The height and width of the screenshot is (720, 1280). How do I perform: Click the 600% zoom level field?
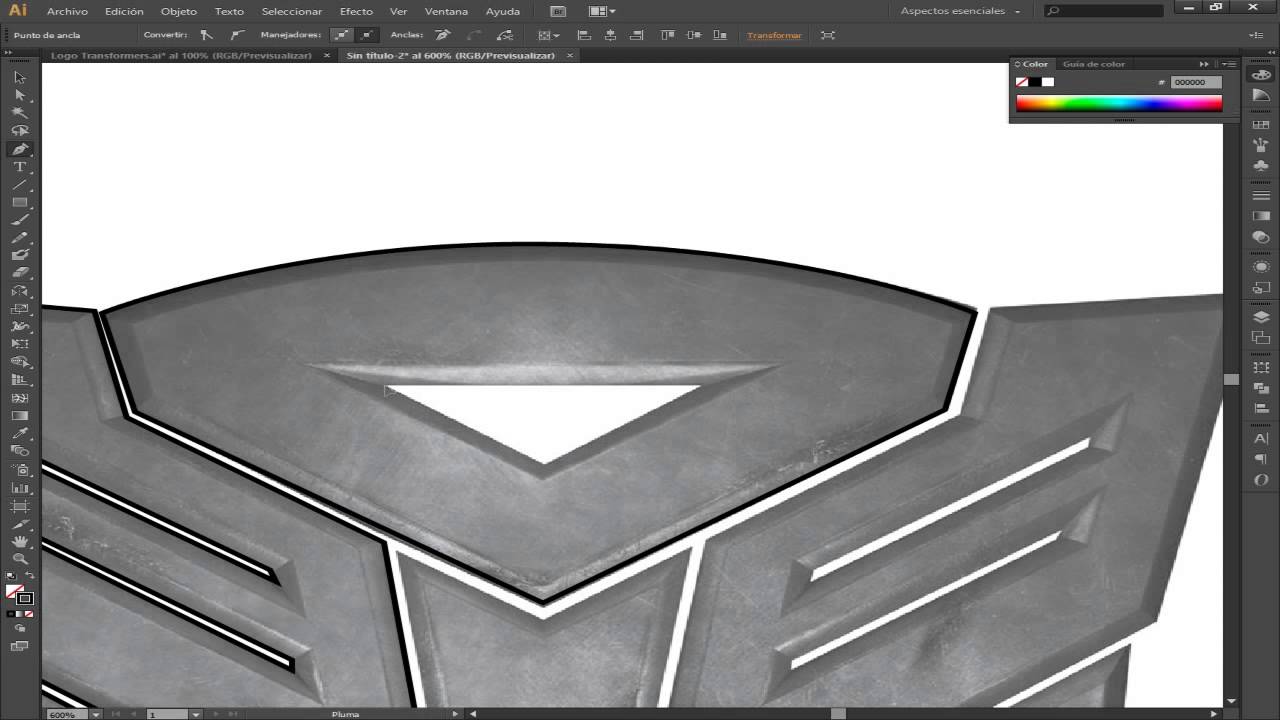(x=67, y=714)
